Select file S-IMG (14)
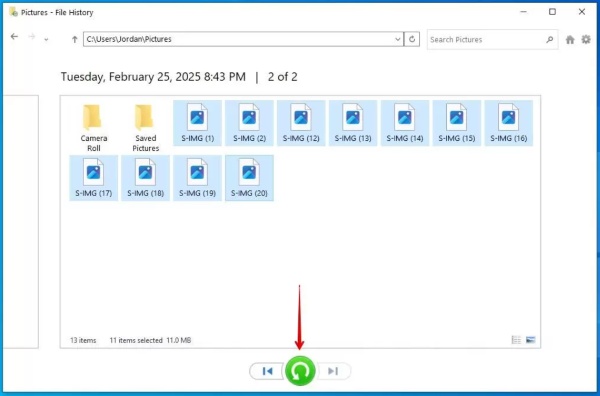This screenshot has width=600, height=396. [405, 123]
